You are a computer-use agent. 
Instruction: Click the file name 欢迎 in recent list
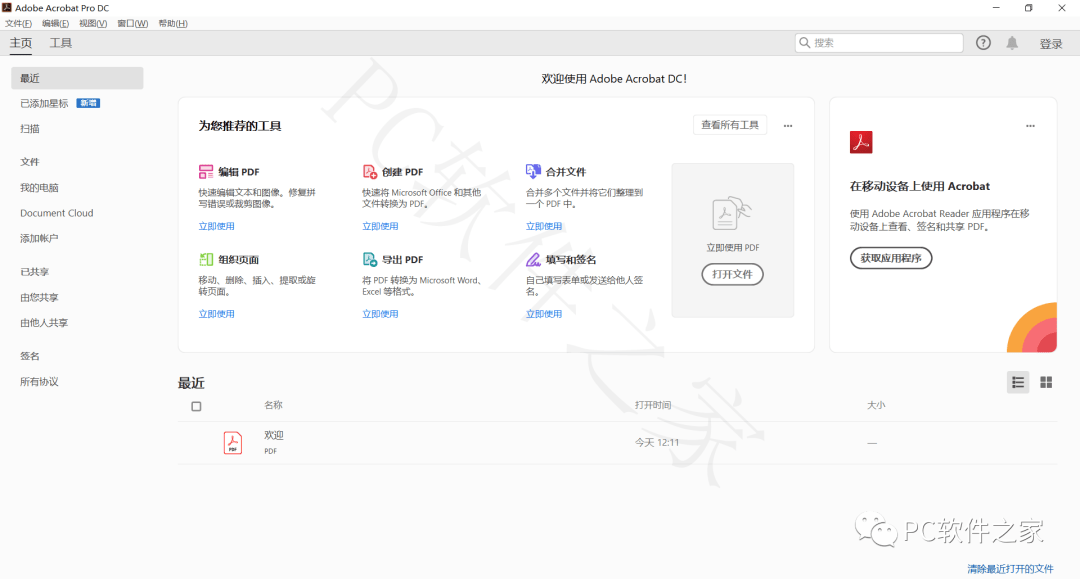pyautogui.click(x=273, y=435)
